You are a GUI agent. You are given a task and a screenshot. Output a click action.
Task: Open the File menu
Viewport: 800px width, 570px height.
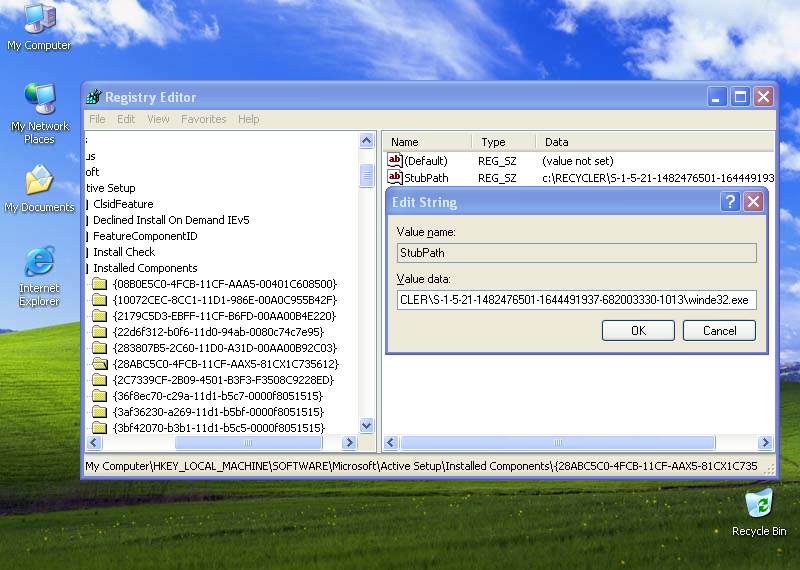coord(97,119)
